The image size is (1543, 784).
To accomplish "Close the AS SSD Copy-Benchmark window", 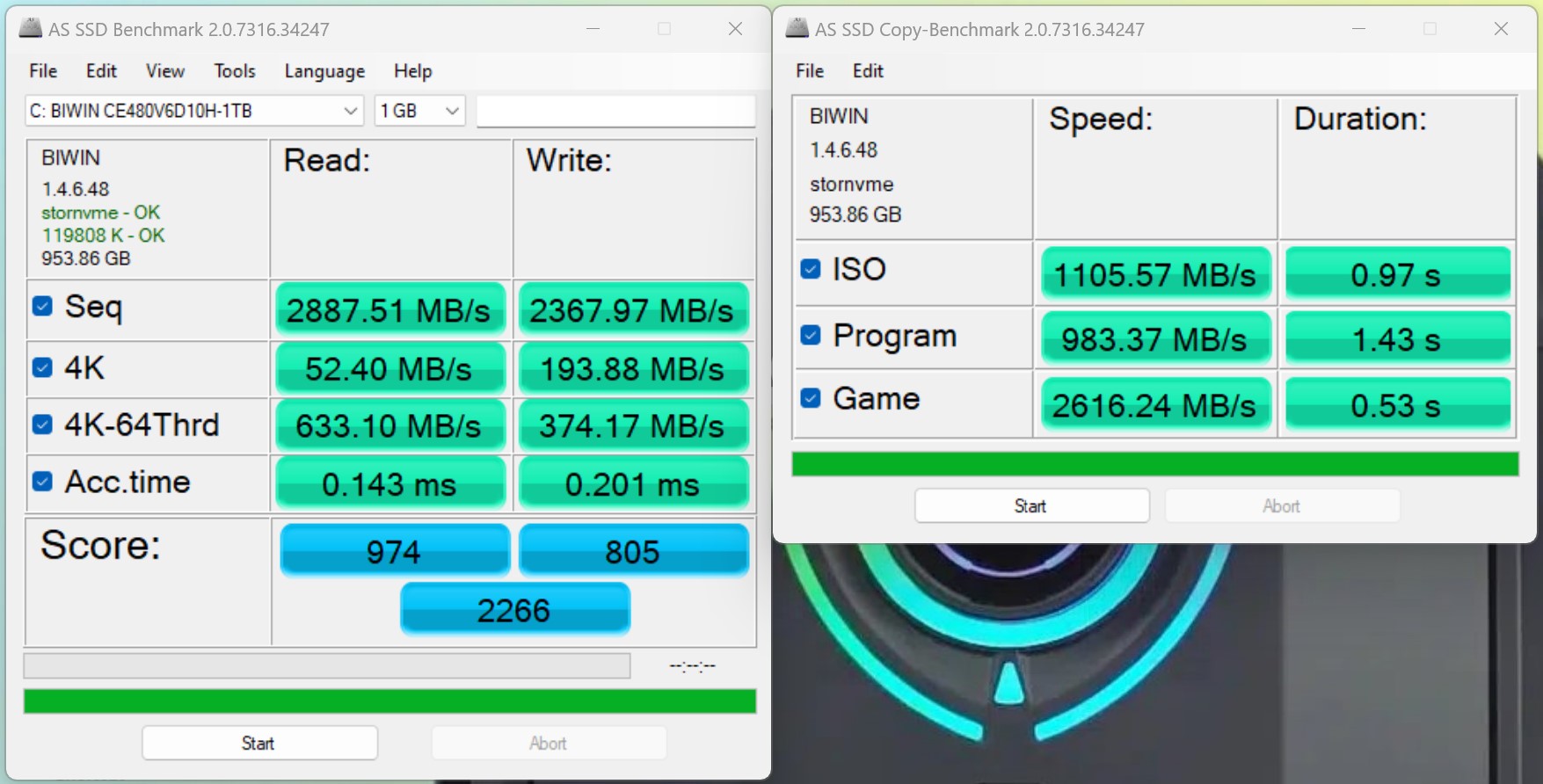I will point(1501,29).
